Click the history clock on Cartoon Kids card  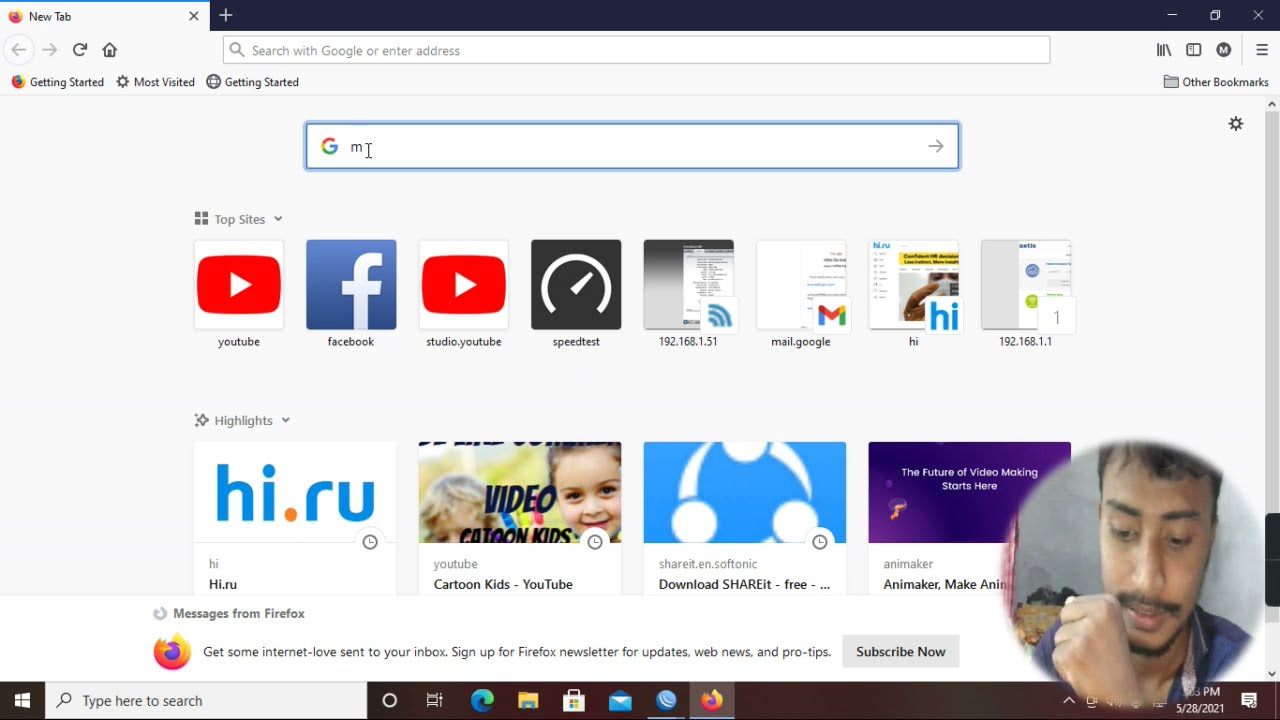[595, 541]
